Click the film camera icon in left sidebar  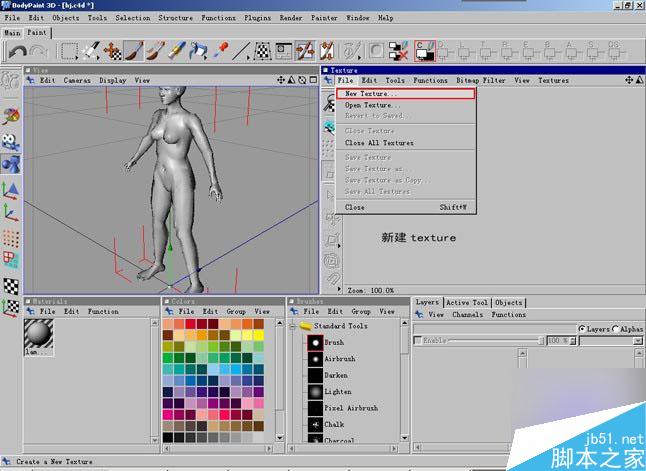[11, 142]
